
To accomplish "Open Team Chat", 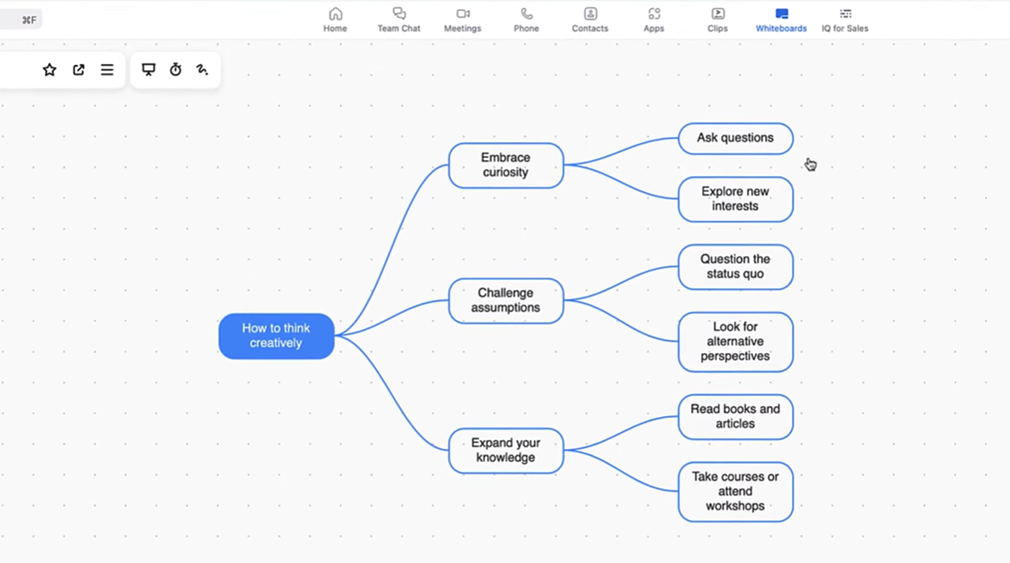I will tap(398, 19).
